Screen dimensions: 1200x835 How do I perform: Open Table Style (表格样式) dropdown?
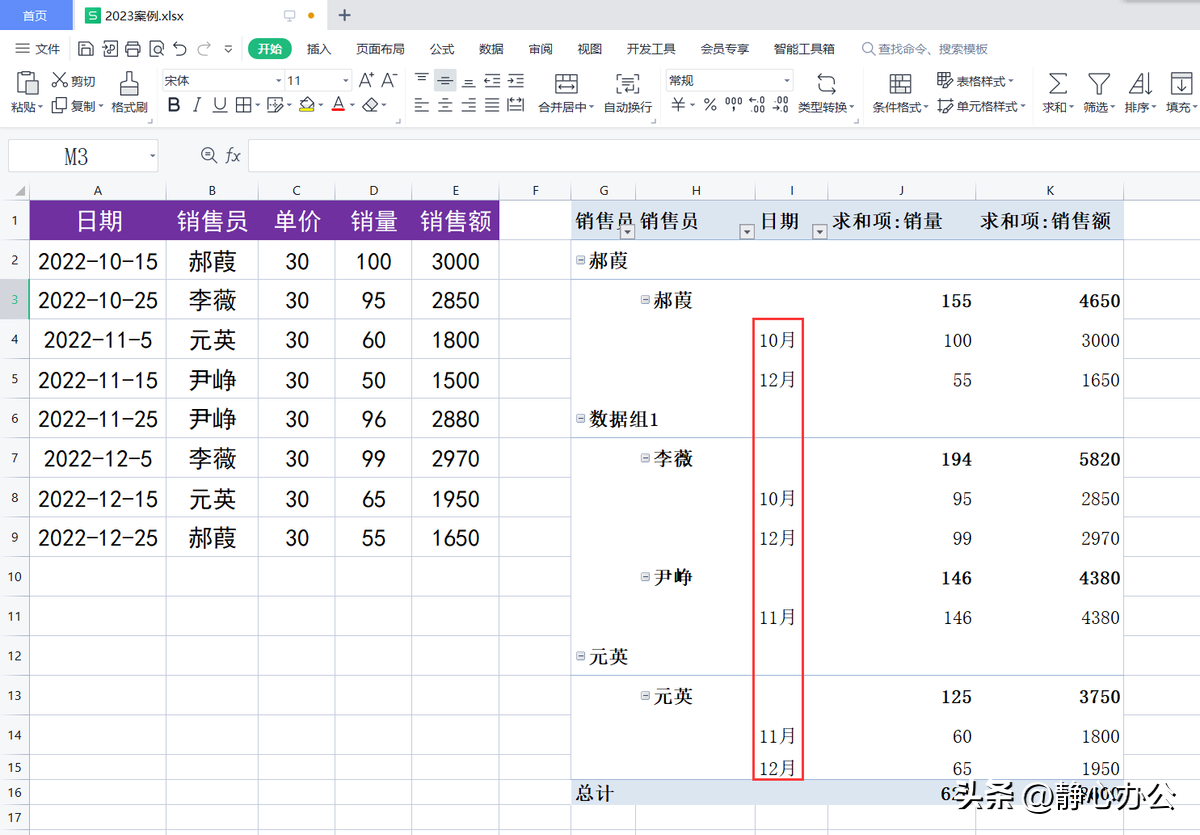[x=975, y=80]
